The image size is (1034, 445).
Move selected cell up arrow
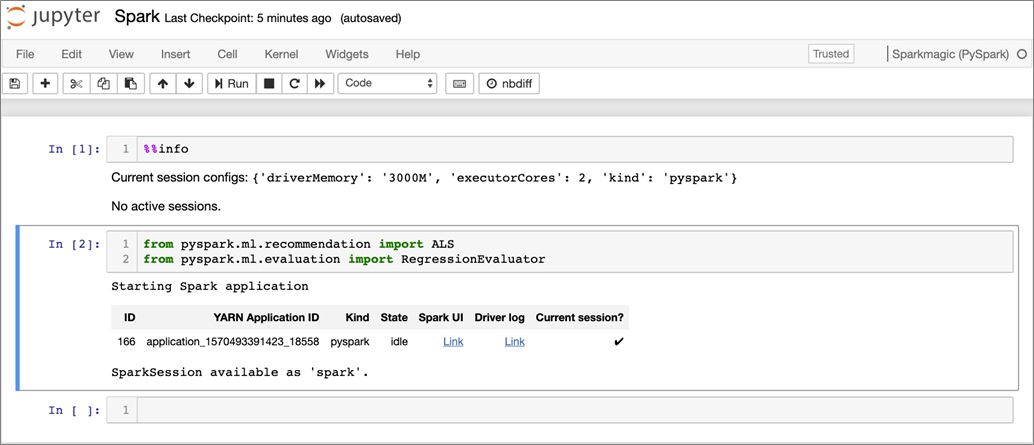(163, 84)
